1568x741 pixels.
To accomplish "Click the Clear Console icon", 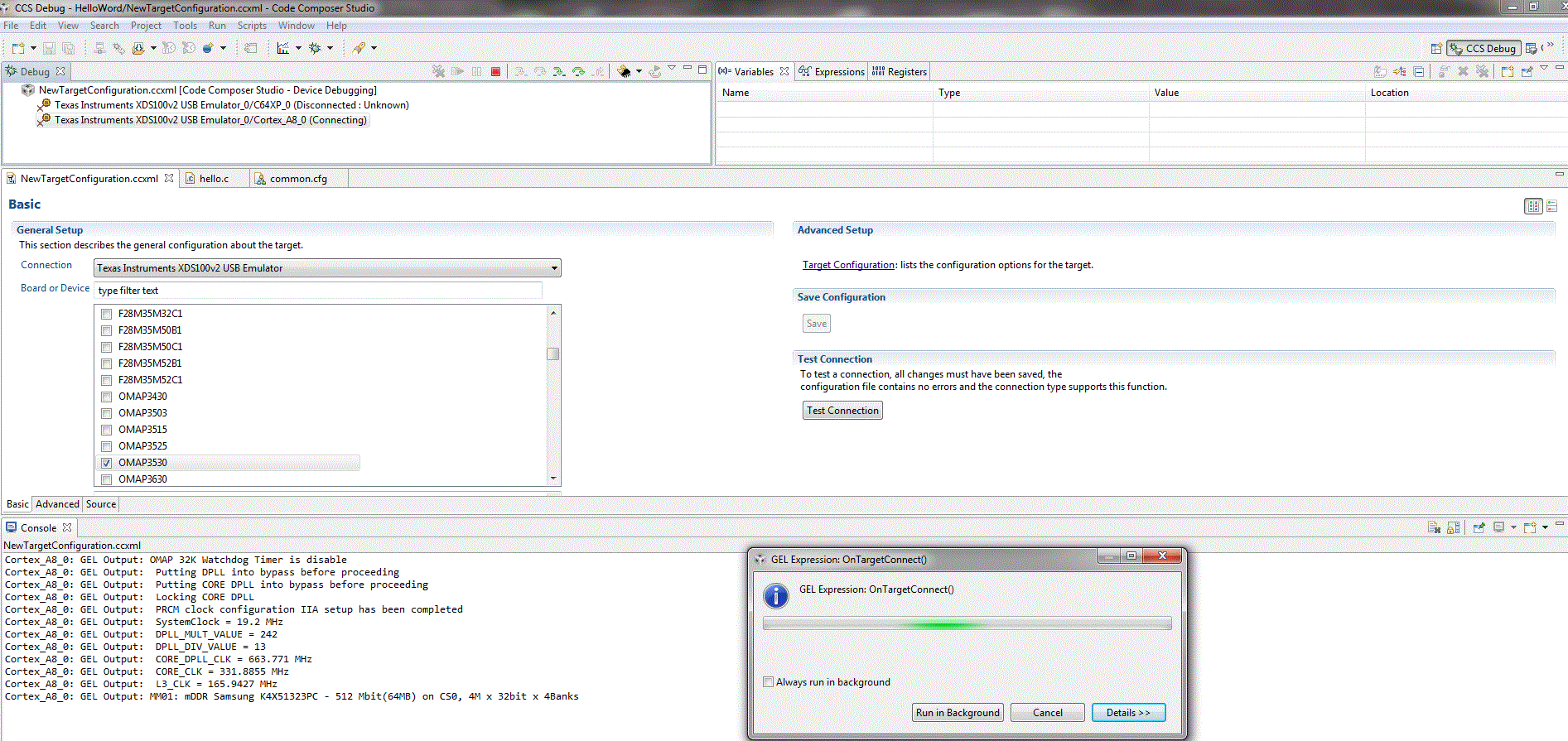I will click(x=1434, y=527).
